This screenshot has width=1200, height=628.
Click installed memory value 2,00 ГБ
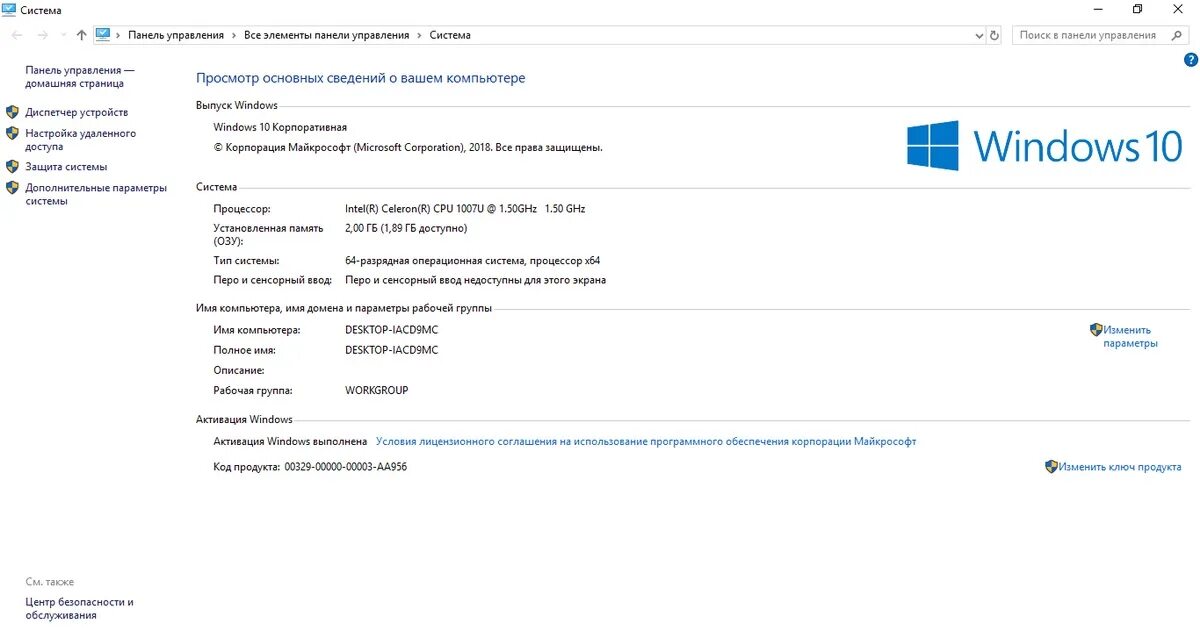click(x=406, y=228)
